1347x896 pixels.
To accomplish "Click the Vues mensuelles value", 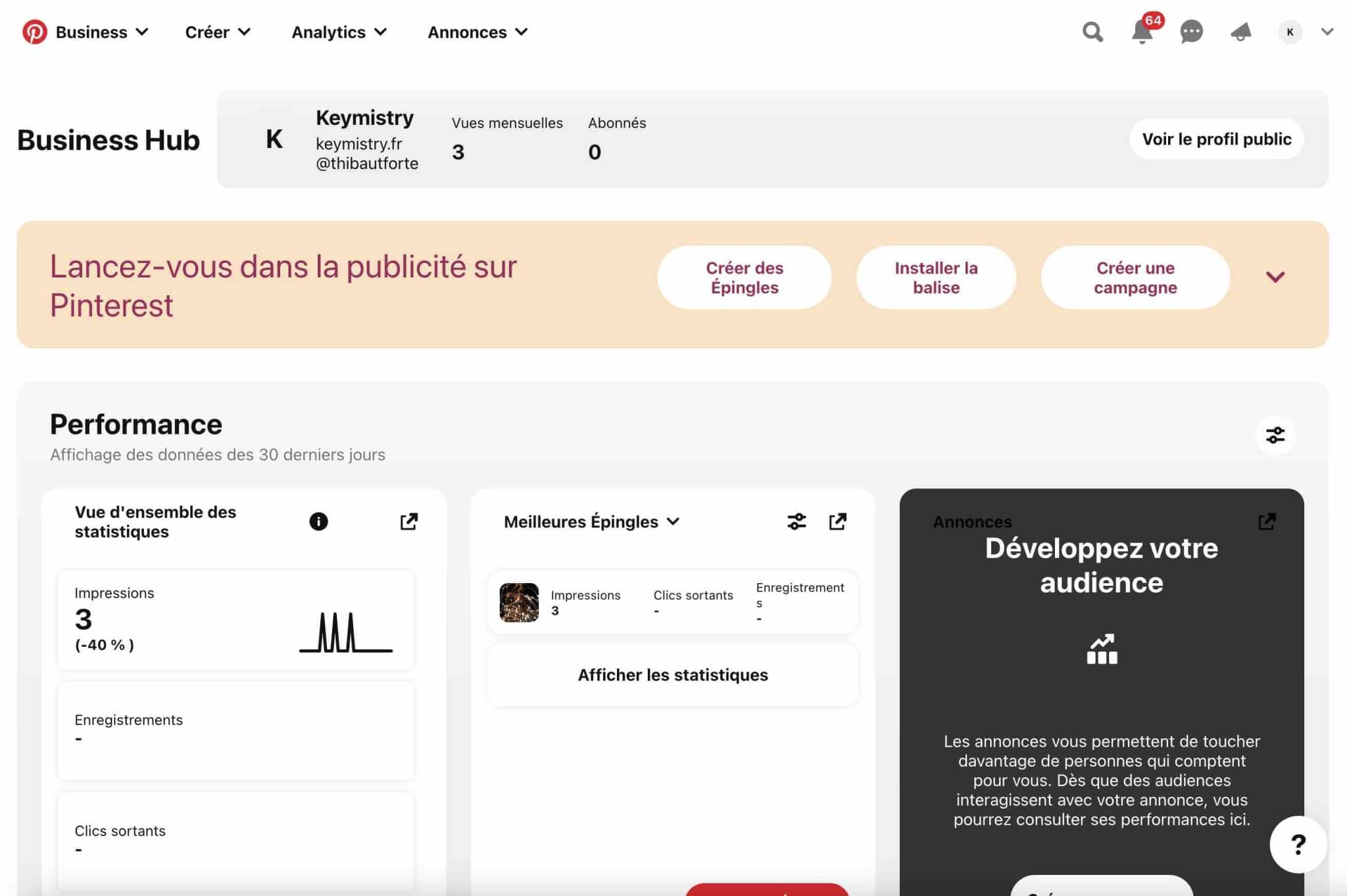I will point(458,152).
